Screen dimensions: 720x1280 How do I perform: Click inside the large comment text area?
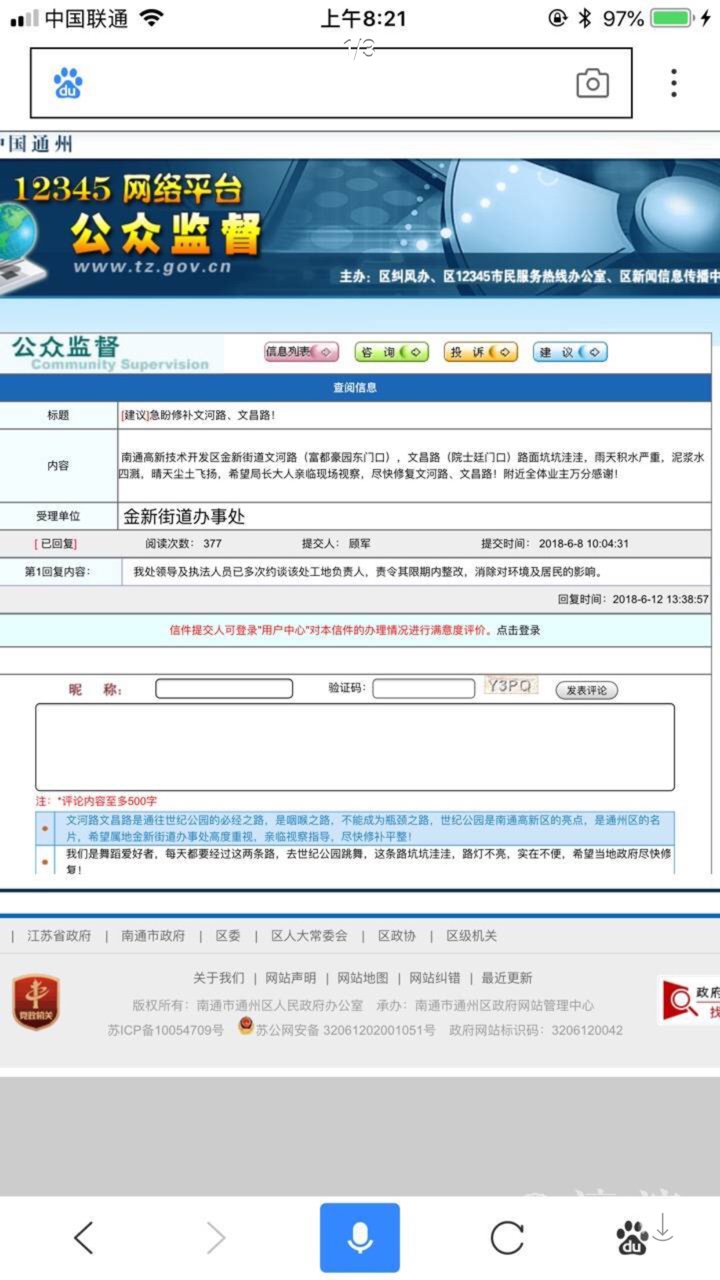(x=355, y=747)
